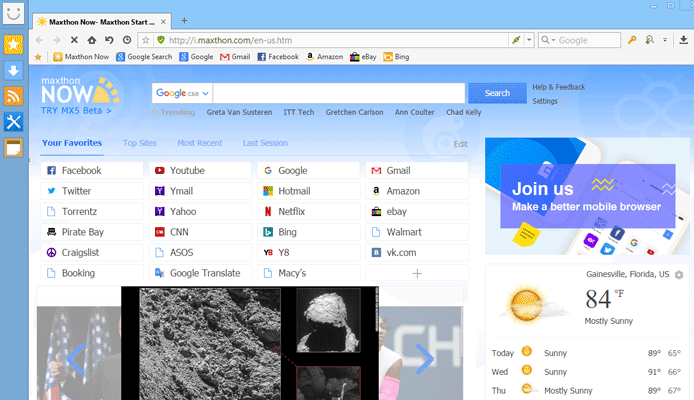Open Google cse search engine selector
The height and width of the screenshot is (400, 694).
182,93
